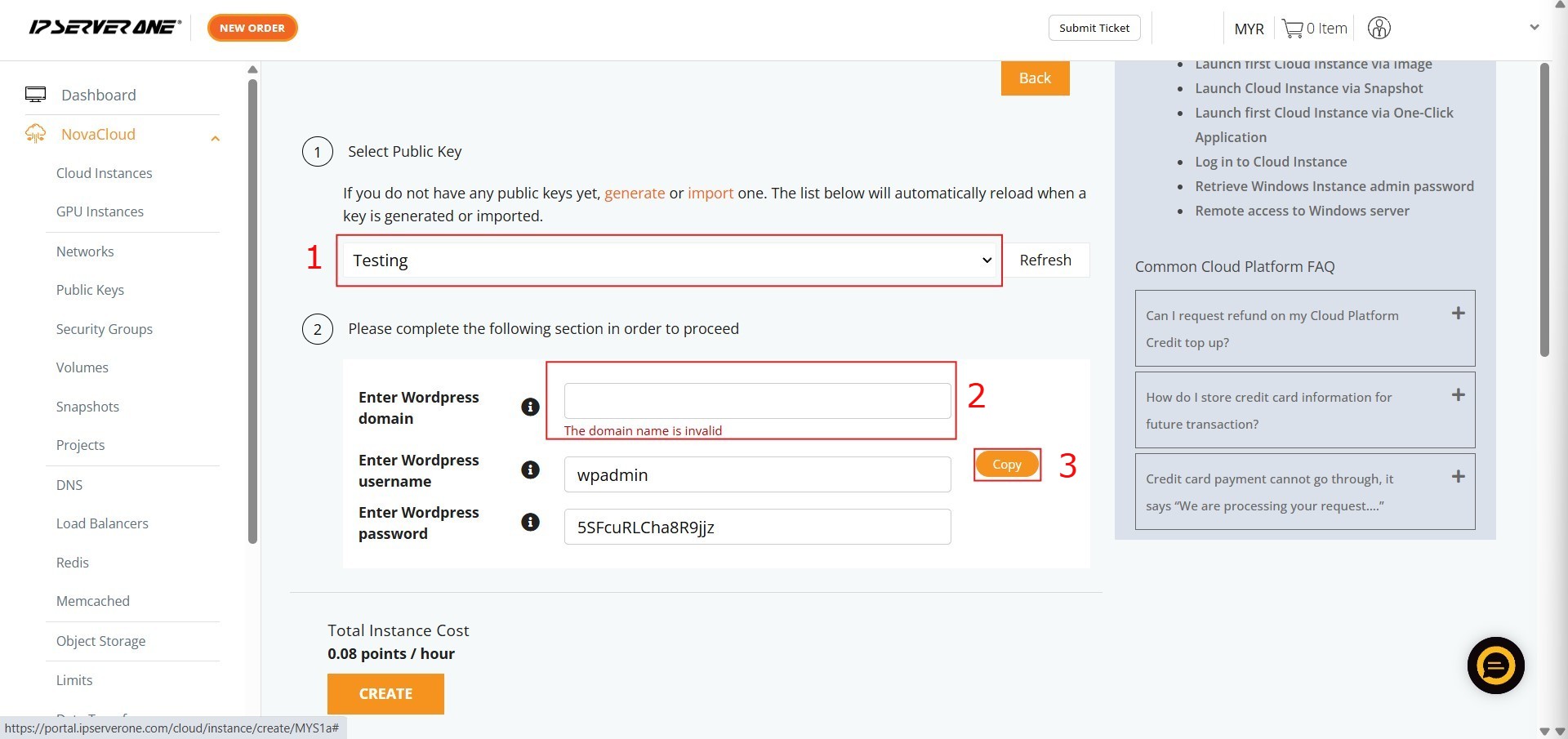Expand the store credit card FAQ
This screenshot has width=1568, height=739.
(x=1458, y=395)
